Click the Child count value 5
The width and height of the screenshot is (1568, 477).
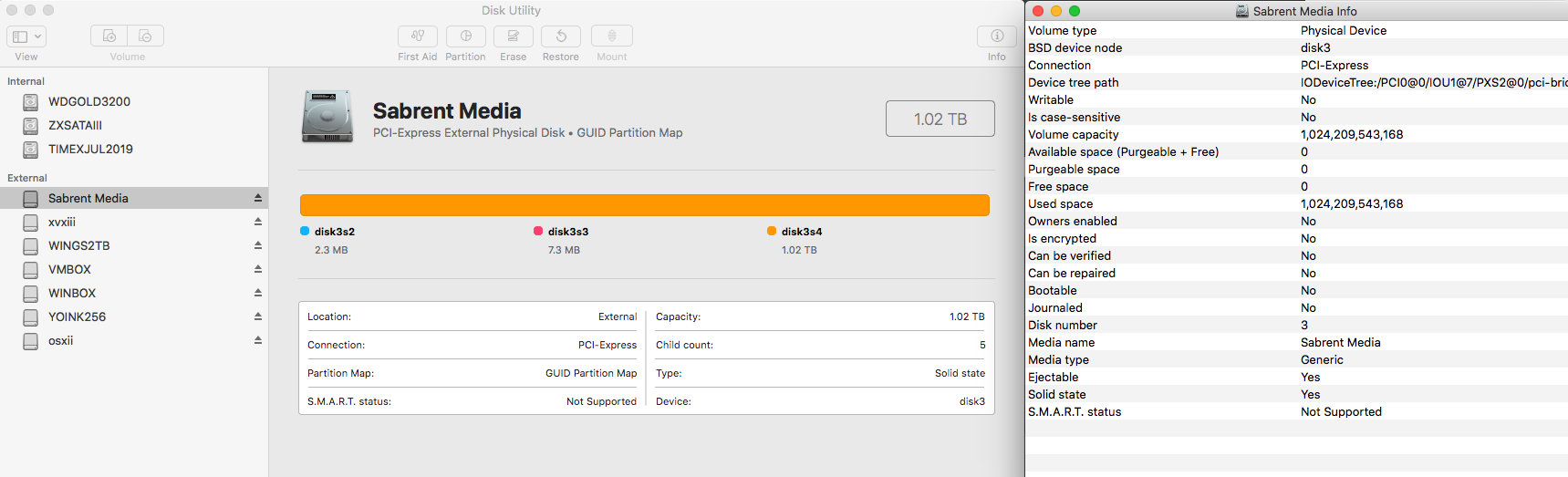(x=982, y=345)
